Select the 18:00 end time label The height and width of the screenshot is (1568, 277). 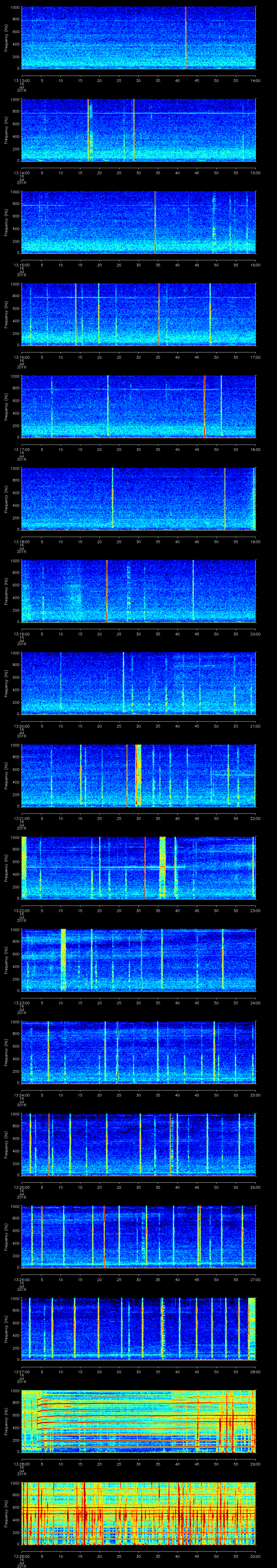tap(255, 449)
